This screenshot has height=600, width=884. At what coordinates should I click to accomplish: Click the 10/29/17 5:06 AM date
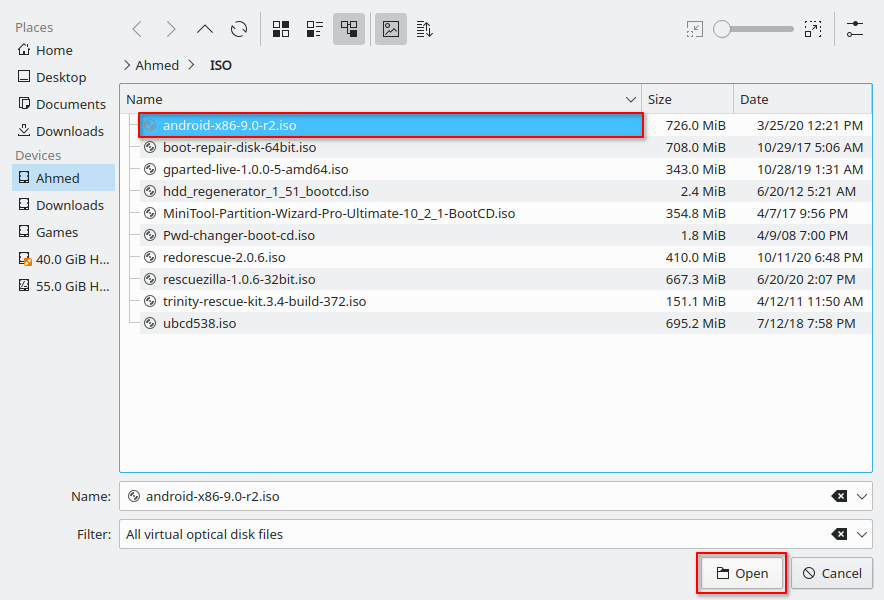(x=810, y=147)
